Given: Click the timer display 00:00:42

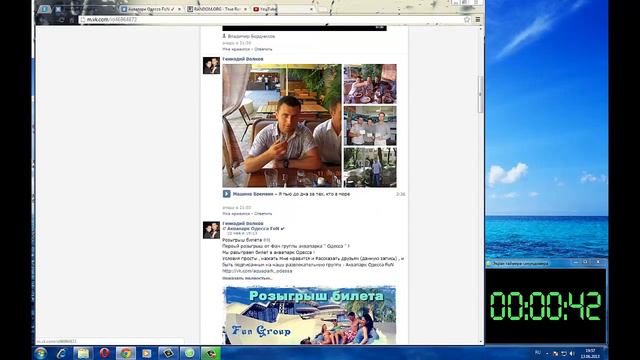Looking at the screenshot, I should click(545, 306).
